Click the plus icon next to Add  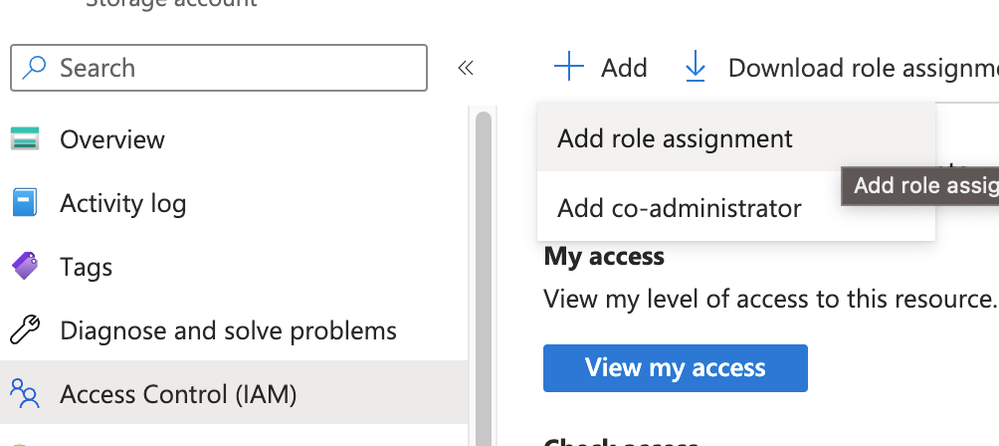569,68
